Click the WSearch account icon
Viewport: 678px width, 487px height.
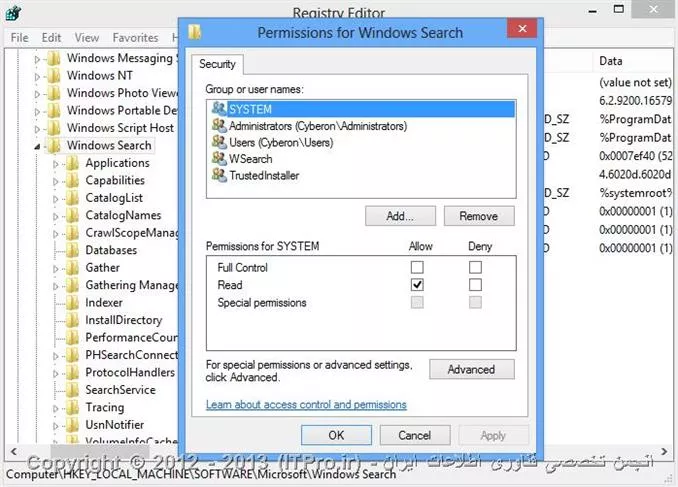point(219,158)
